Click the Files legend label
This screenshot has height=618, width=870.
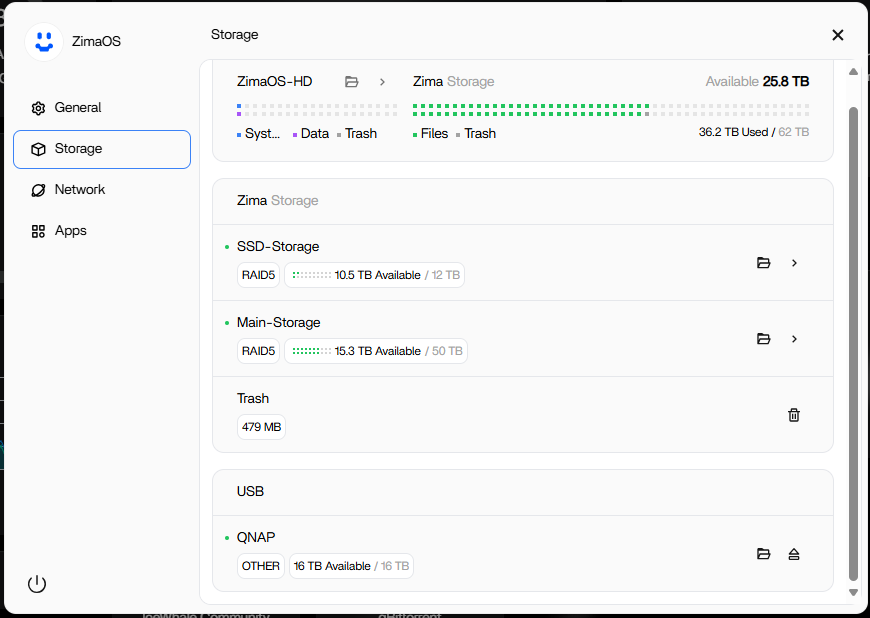pos(434,134)
